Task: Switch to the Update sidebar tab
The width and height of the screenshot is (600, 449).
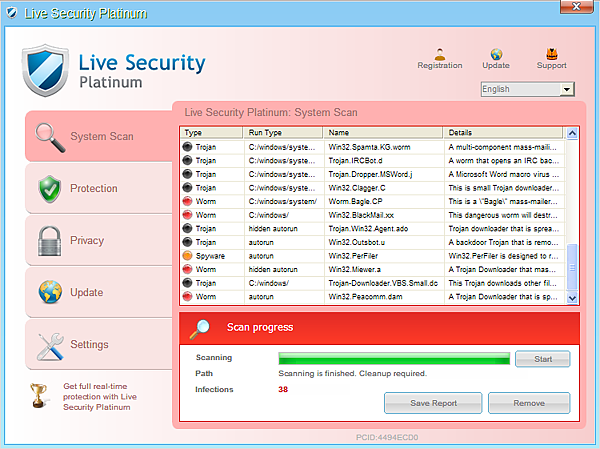Action: click(99, 292)
